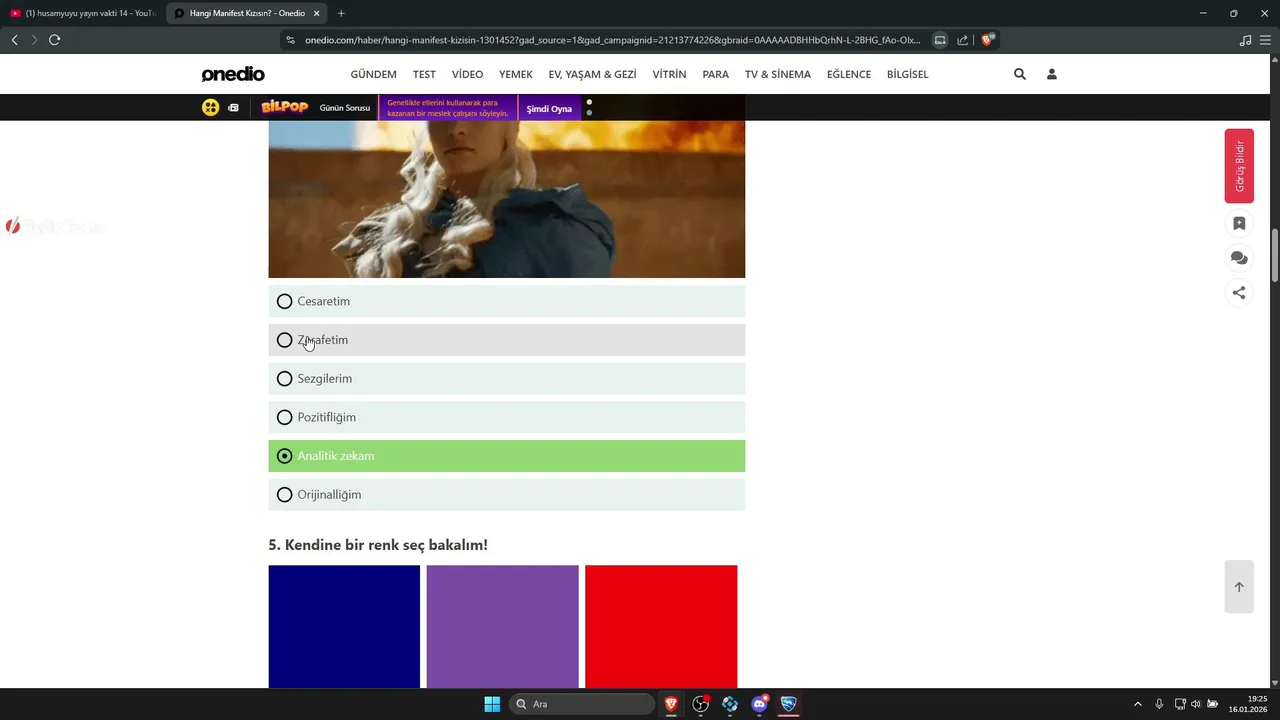Open OBS Studio from taskbar
The width and height of the screenshot is (1280, 720).
[701, 704]
